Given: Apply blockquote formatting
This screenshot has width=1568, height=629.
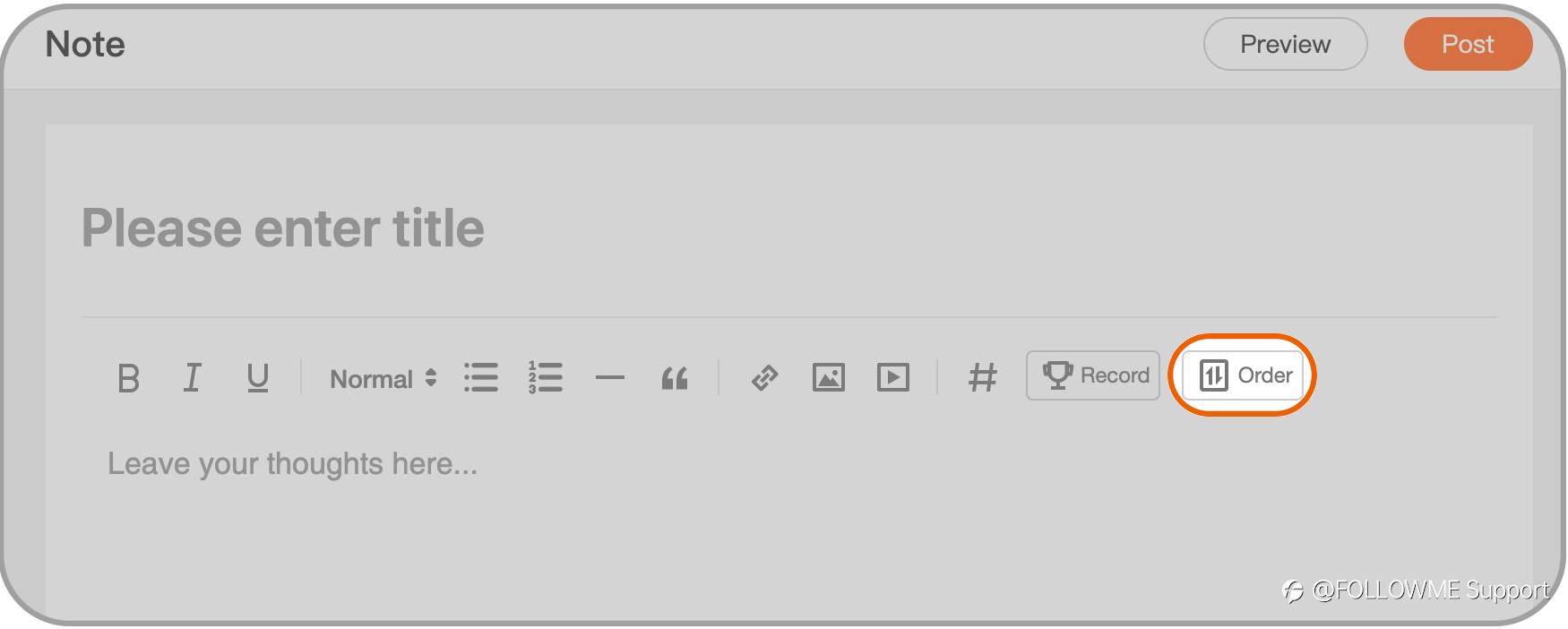Looking at the screenshot, I should tap(675, 378).
